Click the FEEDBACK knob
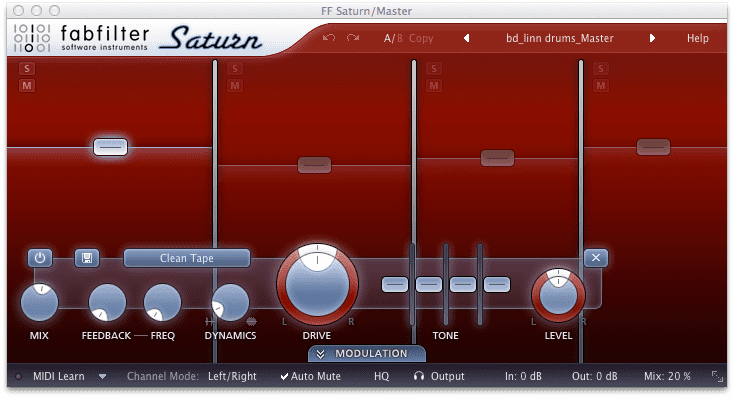734x398 pixels. click(107, 302)
